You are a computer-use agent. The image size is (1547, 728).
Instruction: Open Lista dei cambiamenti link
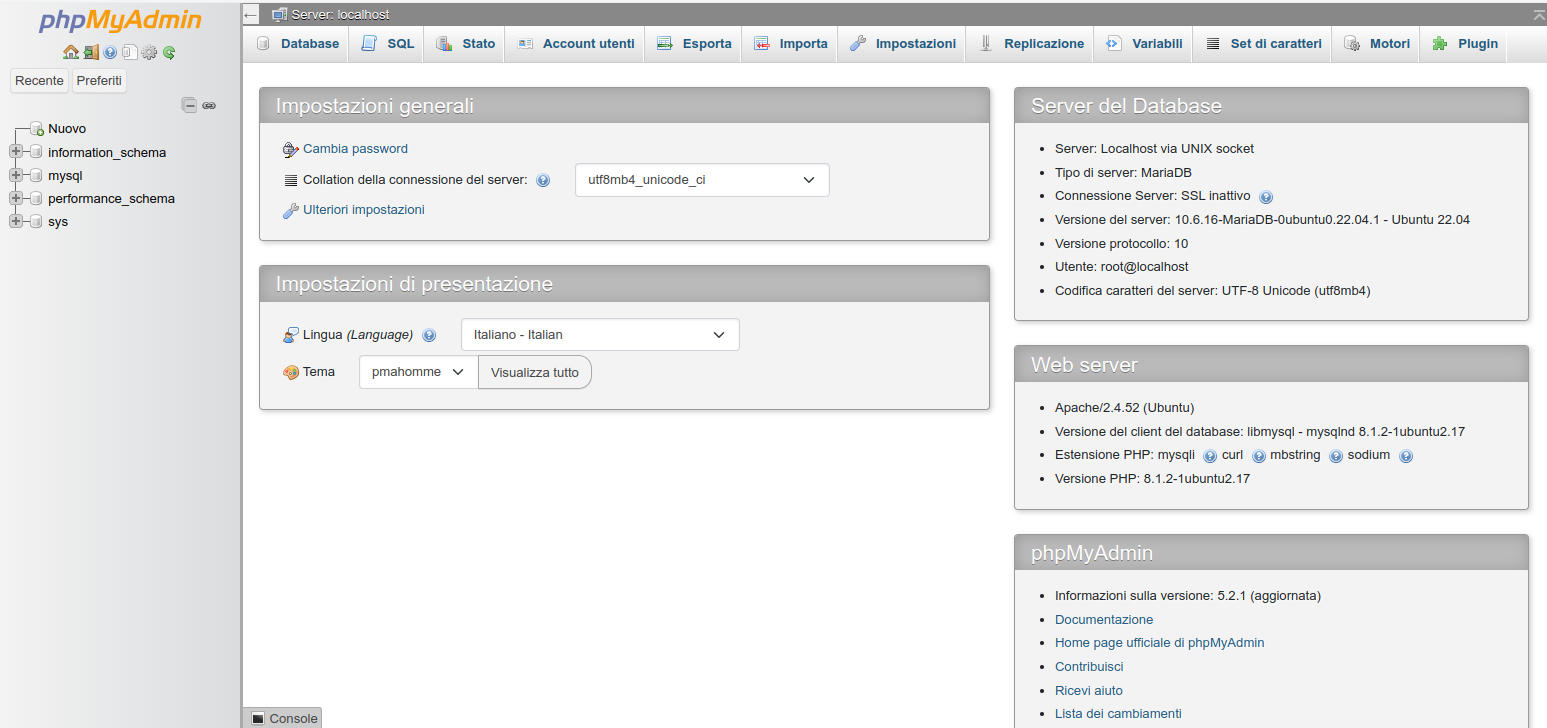pos(1118,714)
